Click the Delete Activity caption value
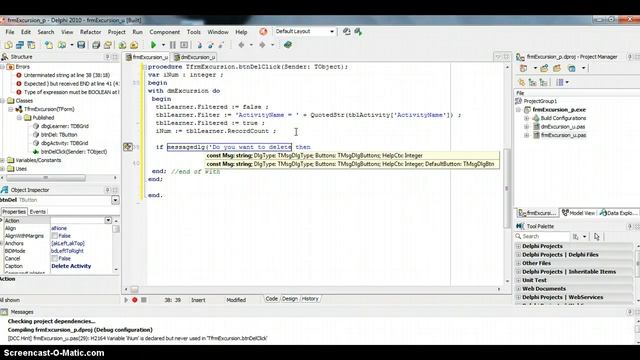 [71, 266]
